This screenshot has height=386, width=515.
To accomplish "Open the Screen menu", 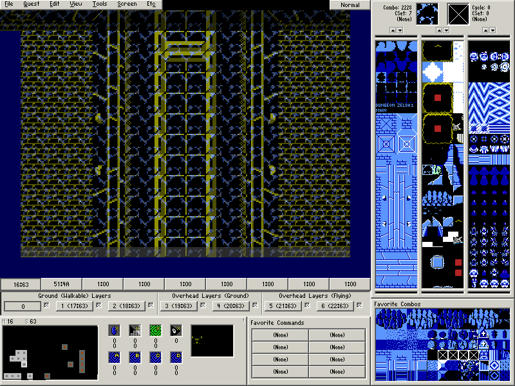I will point(127,4).
